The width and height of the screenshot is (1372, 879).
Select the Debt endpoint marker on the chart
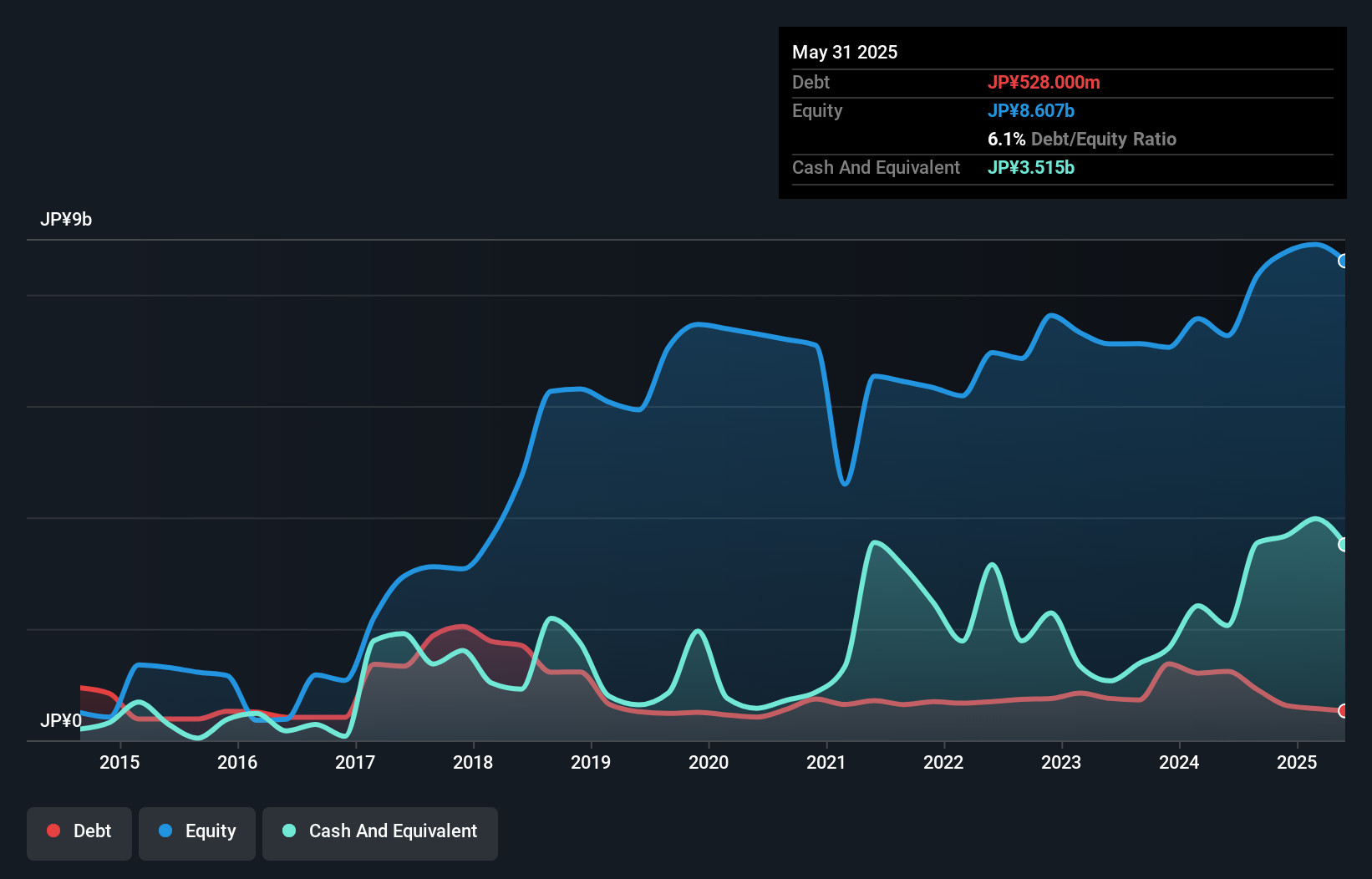coord(1343,712)
